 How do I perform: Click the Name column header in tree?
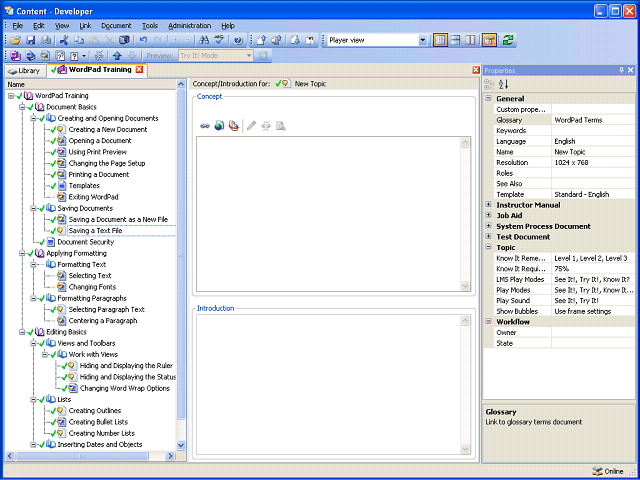point(91,84)
